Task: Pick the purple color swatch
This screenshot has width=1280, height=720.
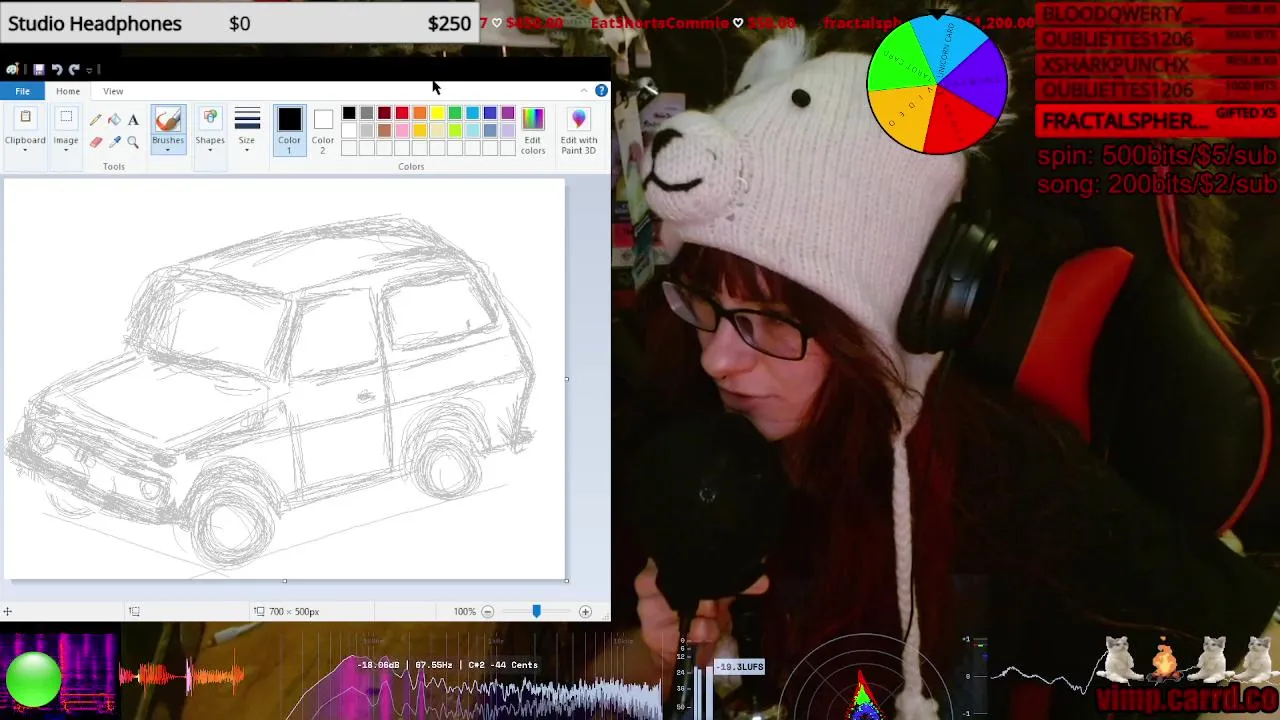Action: (508, 113)
